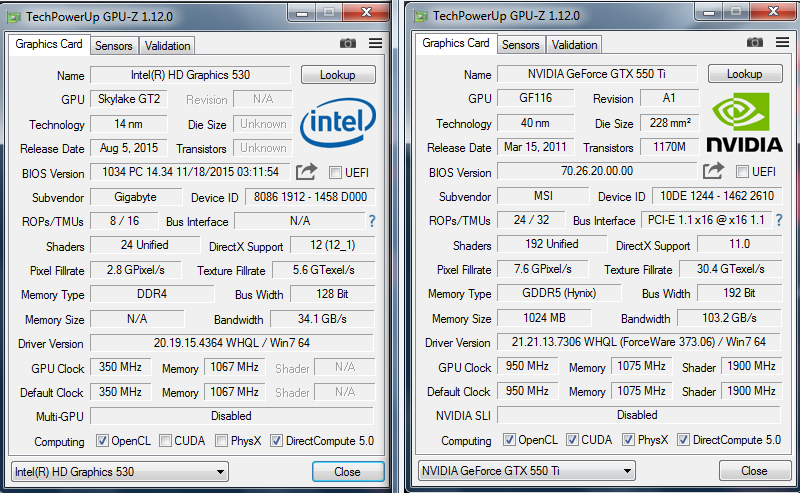
Task: Switch to Sensors tab in NVIDIA window
Action: tap(520, 45)
